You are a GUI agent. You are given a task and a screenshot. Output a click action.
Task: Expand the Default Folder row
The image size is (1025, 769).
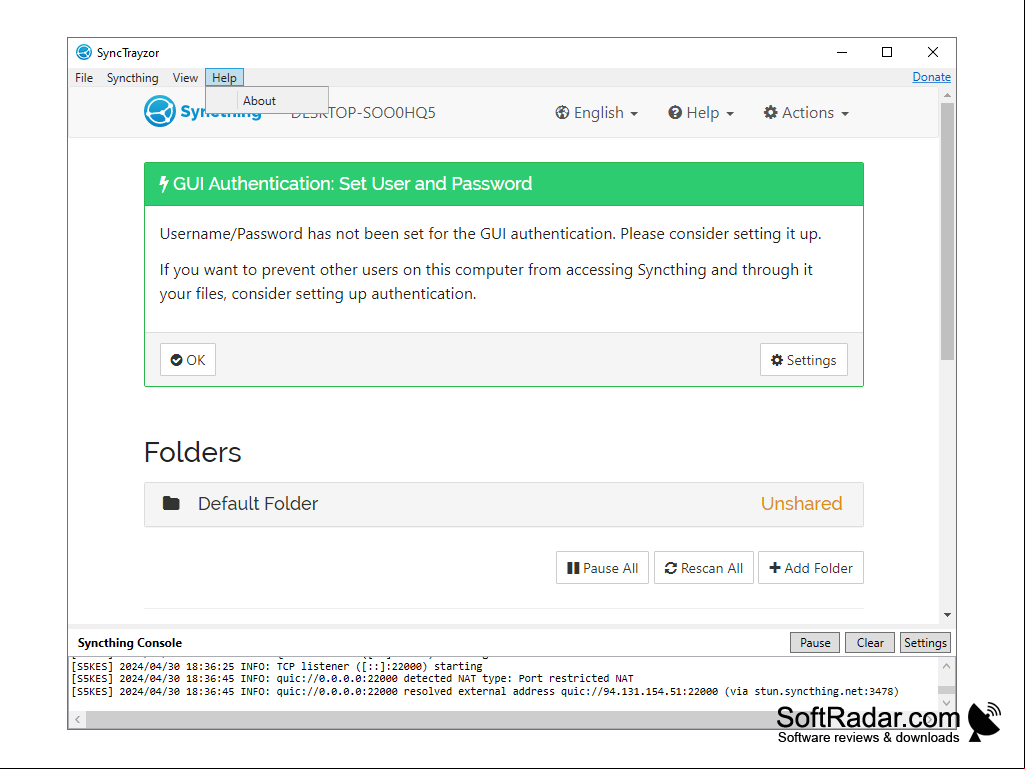click(503, 504)
